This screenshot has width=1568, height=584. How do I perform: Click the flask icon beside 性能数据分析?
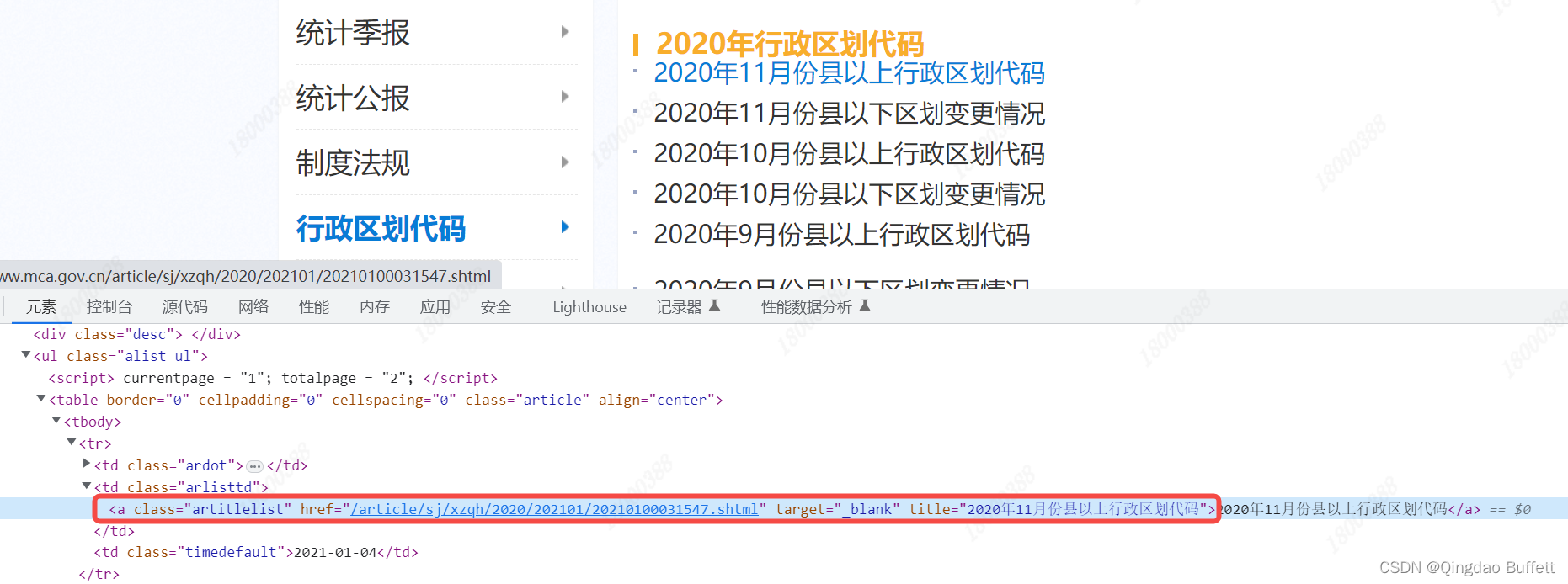(x=865, y=305)
